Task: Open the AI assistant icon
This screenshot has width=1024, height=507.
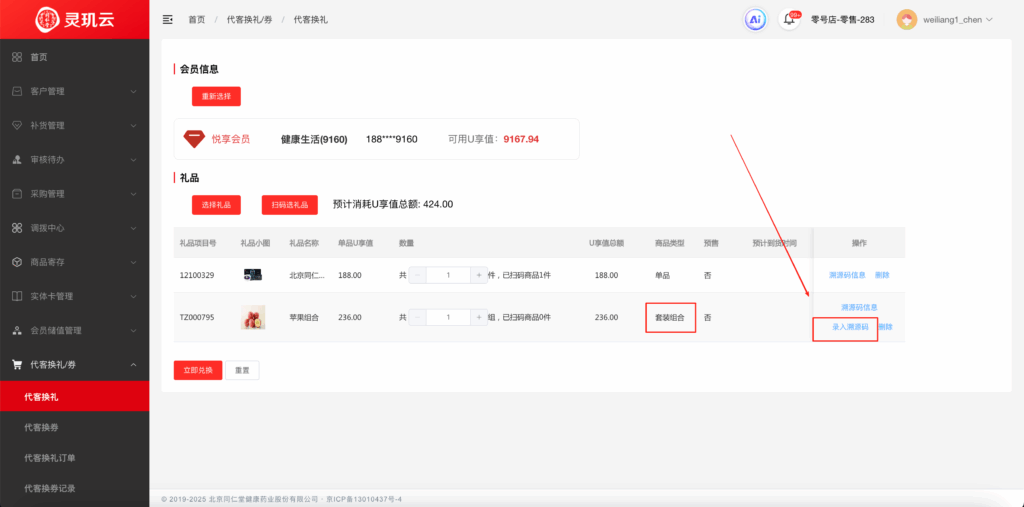Action: (x=755, y=19)
